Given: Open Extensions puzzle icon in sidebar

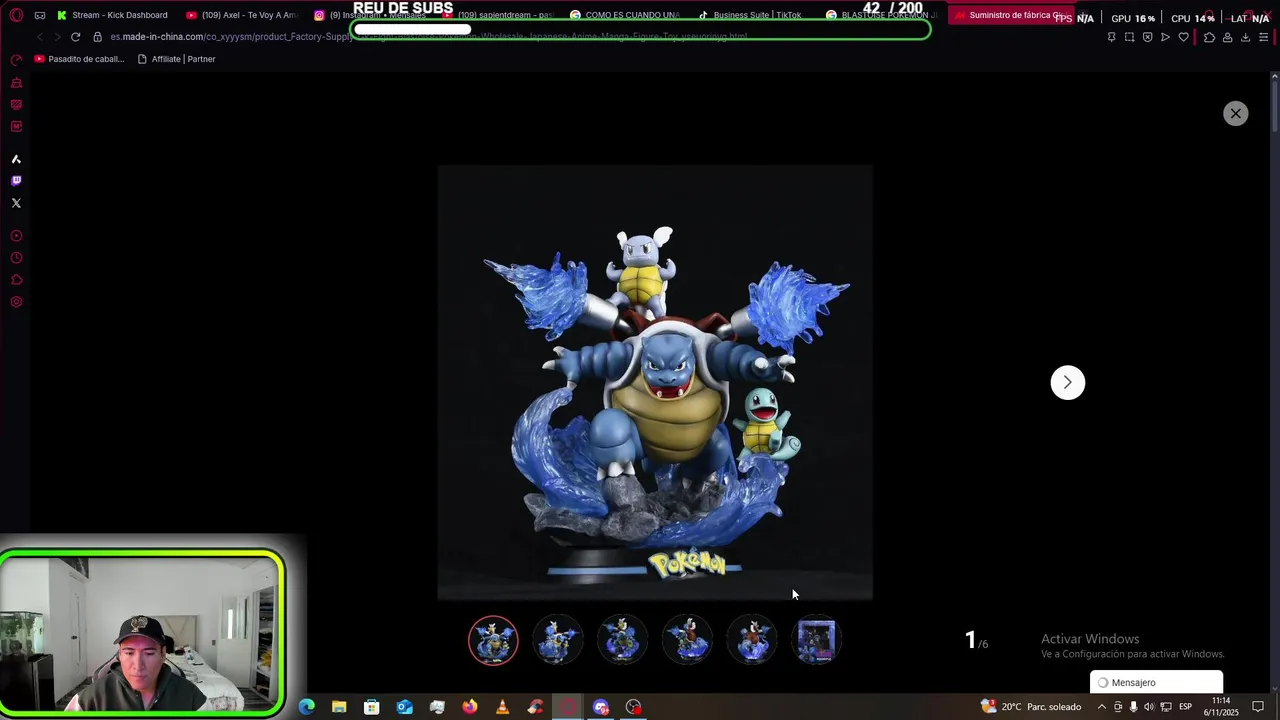Looking at the screenshot, I should pyautogui.click(x=16, y=280).
